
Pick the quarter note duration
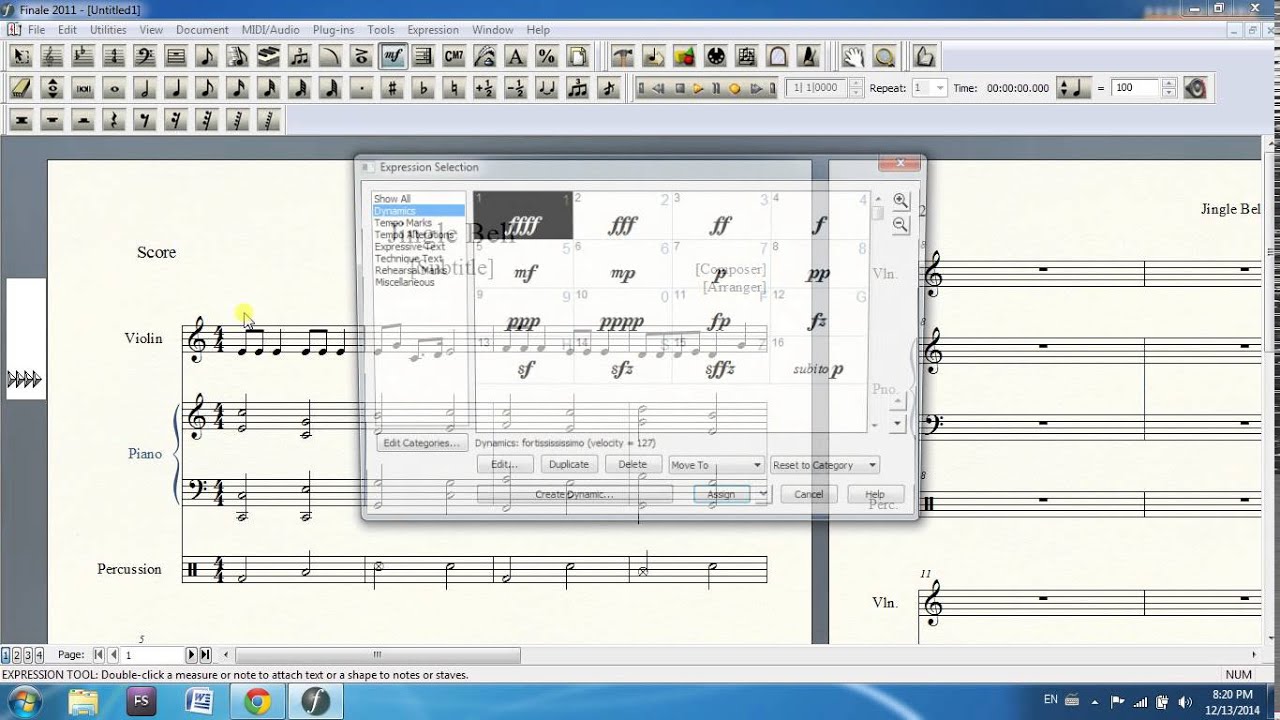point(176,88)
